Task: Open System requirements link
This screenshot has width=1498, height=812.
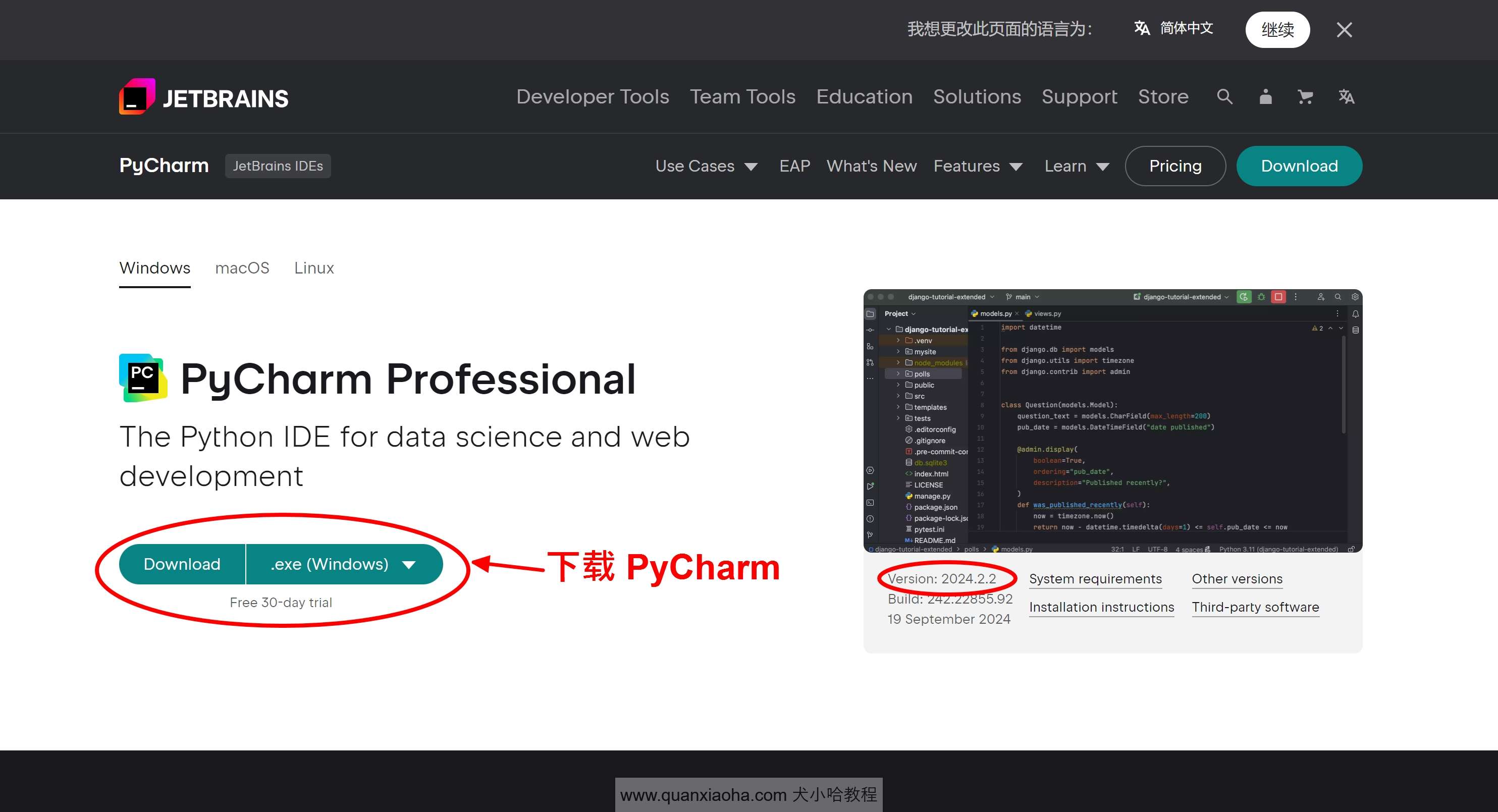Action: (x=1095, y=579)
